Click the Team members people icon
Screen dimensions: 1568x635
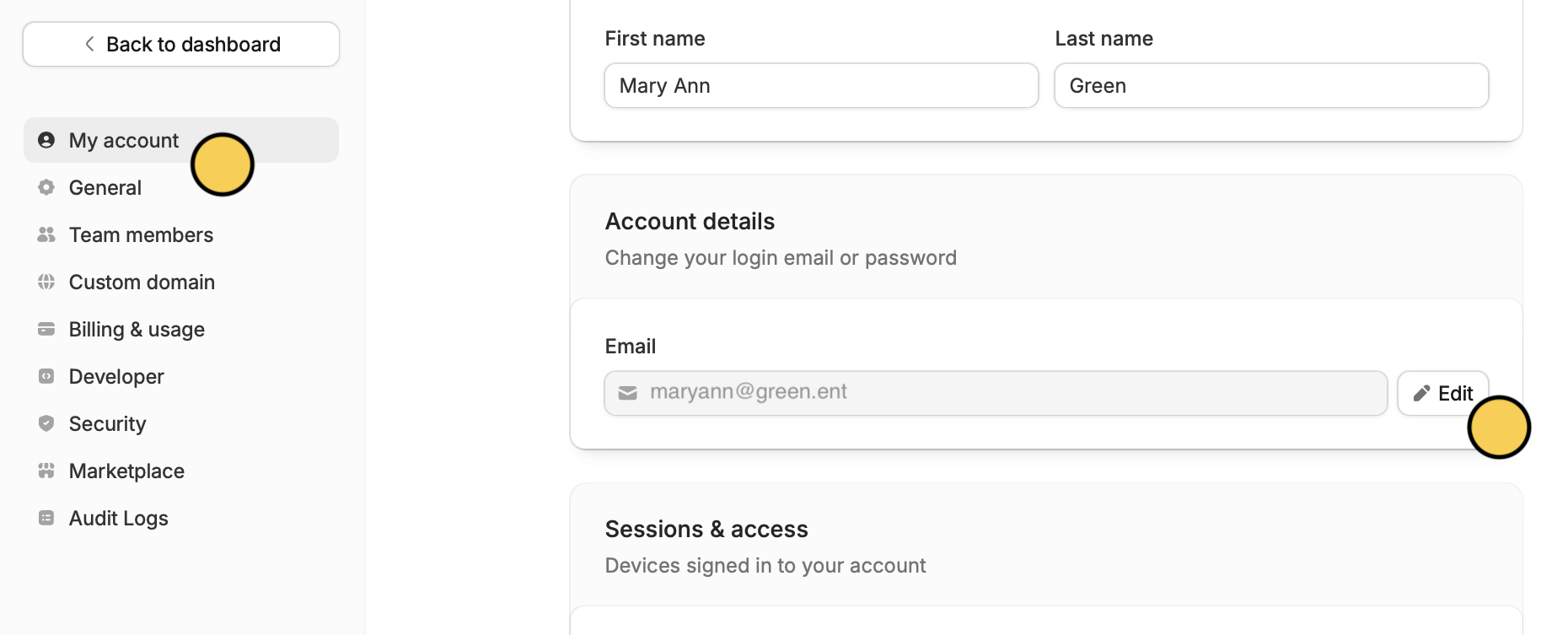[46, 234]
